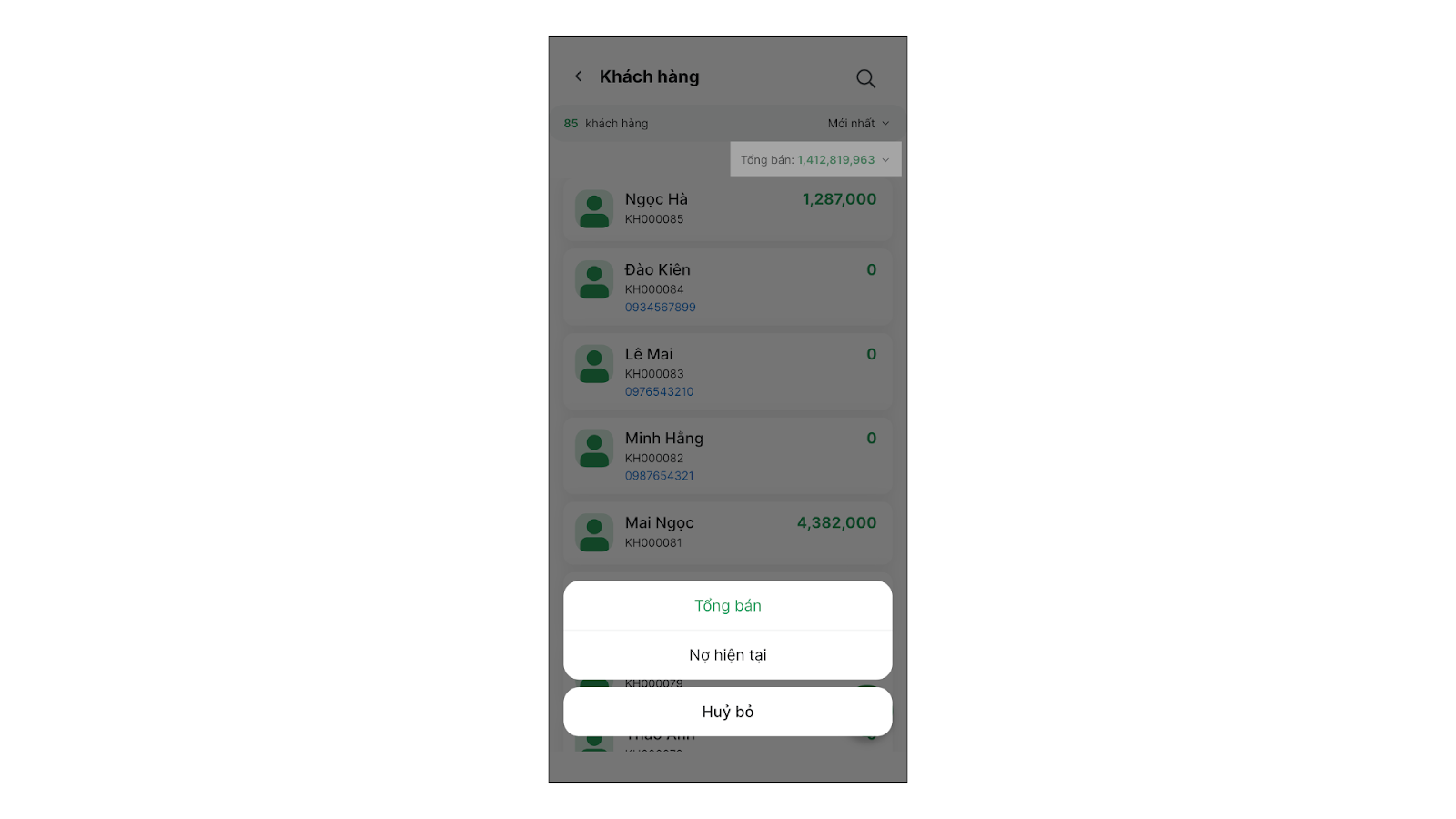The width and height of the screenshot is (1456, 819).
Task: Tap the Khách hàng page title
Action: (x=649, y=77)
